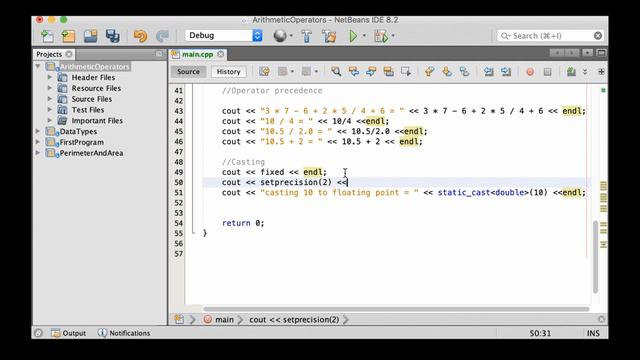Expand the Important Files folder

click(x=50, y=120)
